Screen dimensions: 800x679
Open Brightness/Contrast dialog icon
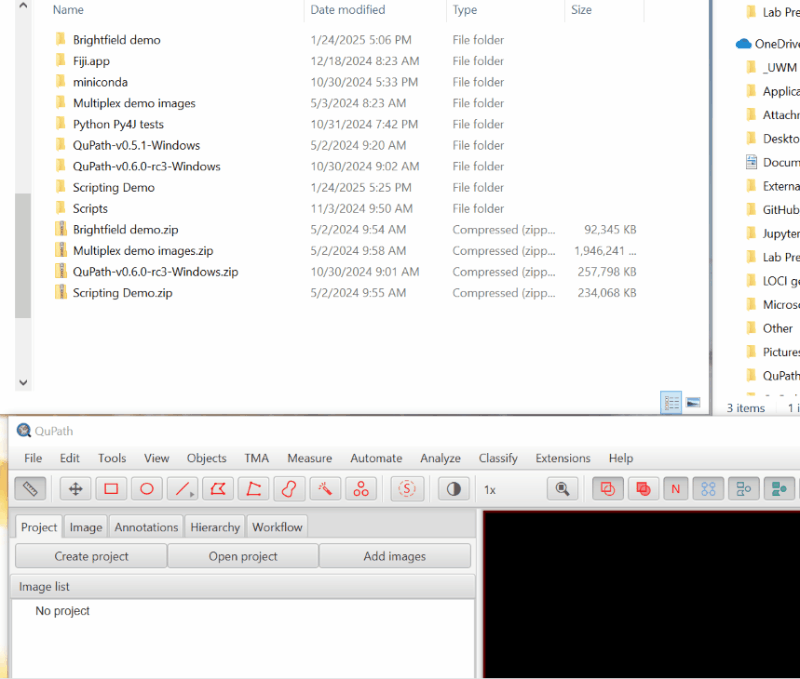454,489
